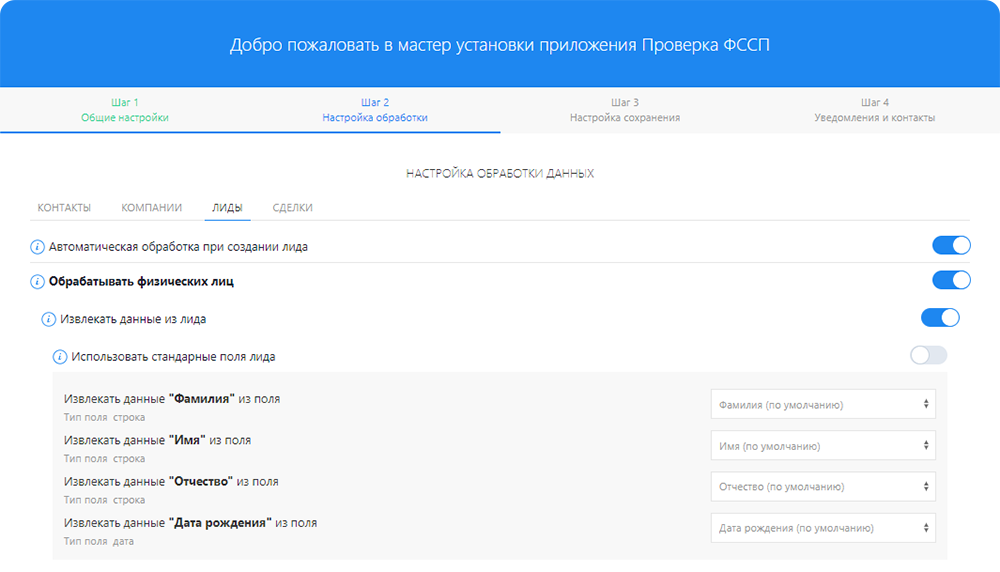The image size is (1000, 572).
Task: Enable 'Использовать стандартные поля лида' switch
Action: (928, 355)
